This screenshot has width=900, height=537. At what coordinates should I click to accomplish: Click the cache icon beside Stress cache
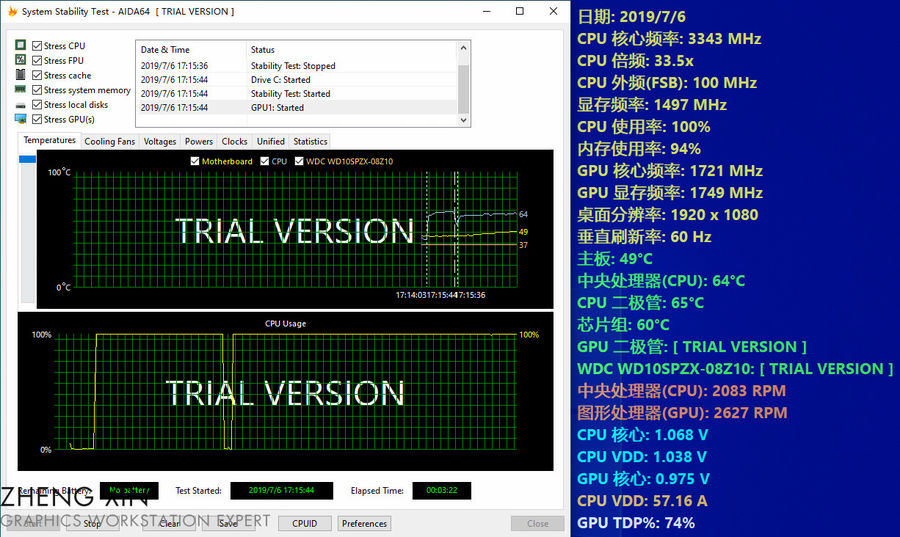[20, 75]
